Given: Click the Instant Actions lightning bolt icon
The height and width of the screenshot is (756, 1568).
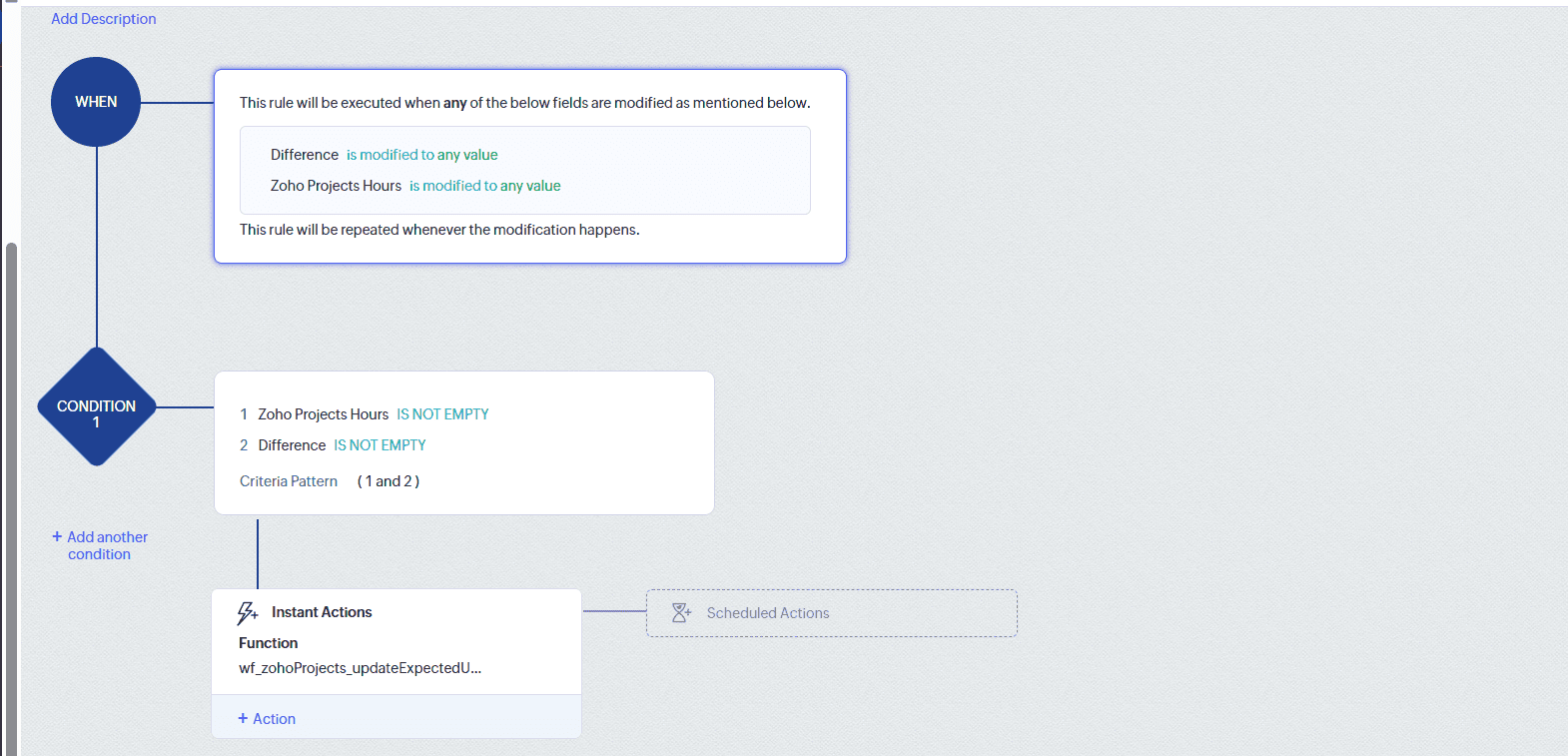Looking at the screenshot, I should click(x=247, y=612).
